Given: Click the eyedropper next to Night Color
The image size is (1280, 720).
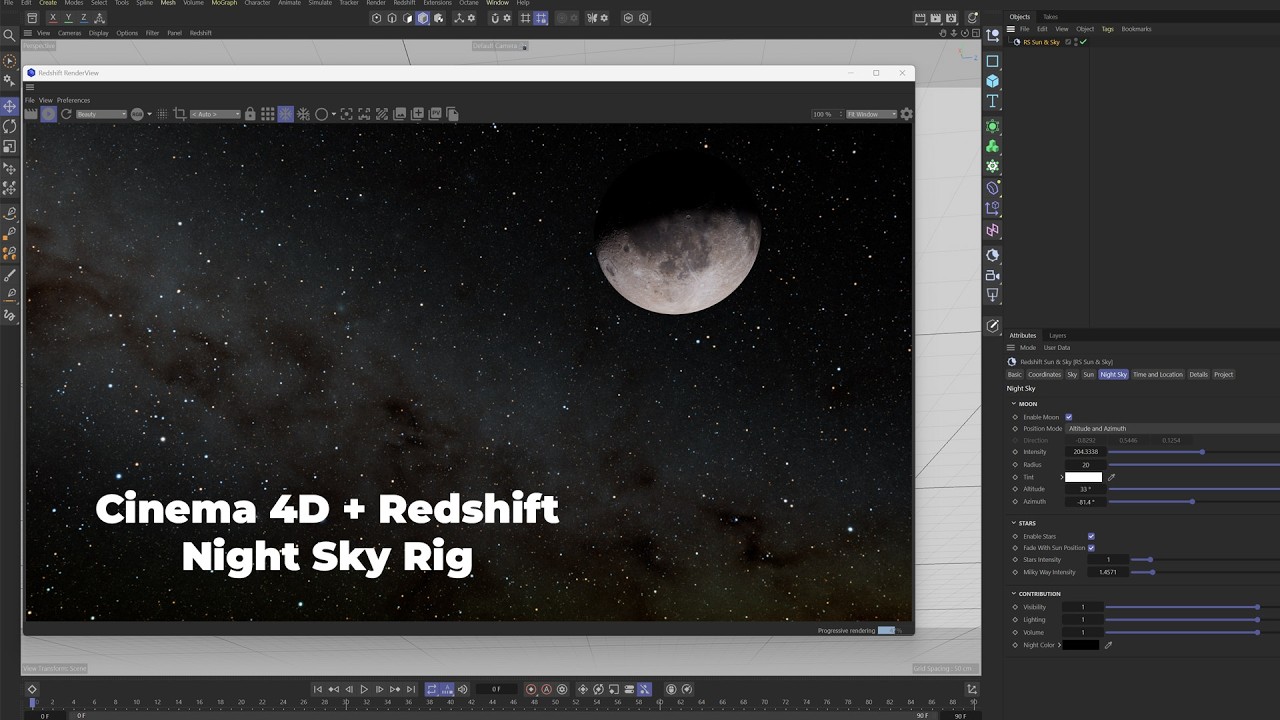Looking at the screenshot, I should click(1108, 645).
